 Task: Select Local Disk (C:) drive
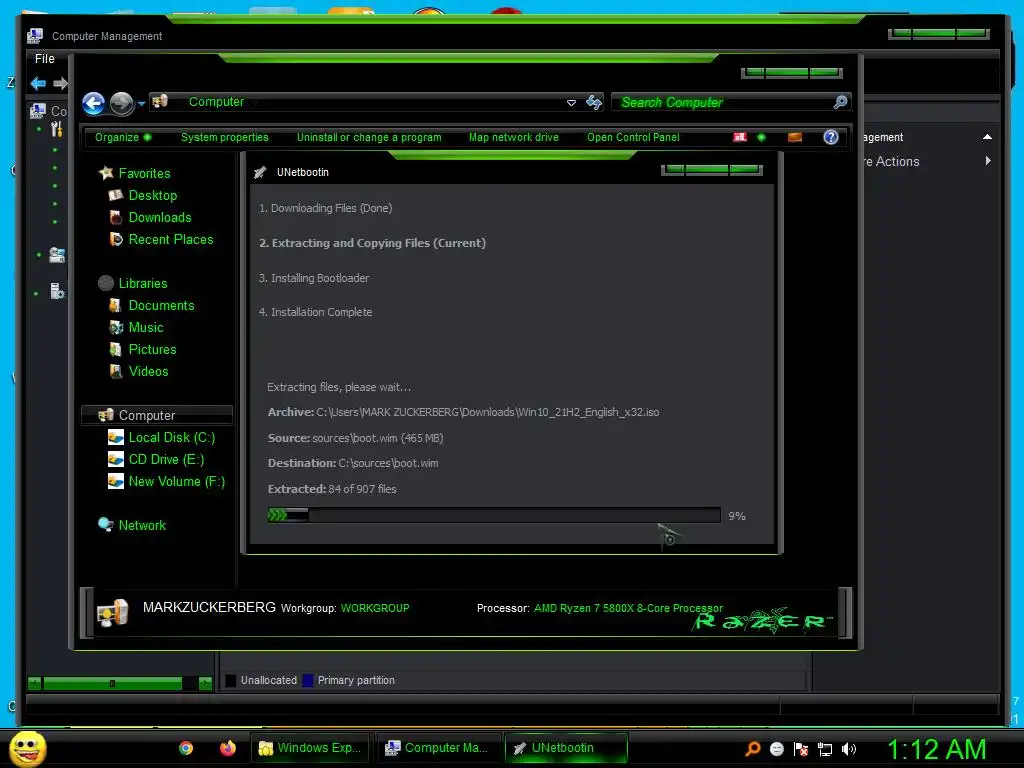tap(172, 438)
